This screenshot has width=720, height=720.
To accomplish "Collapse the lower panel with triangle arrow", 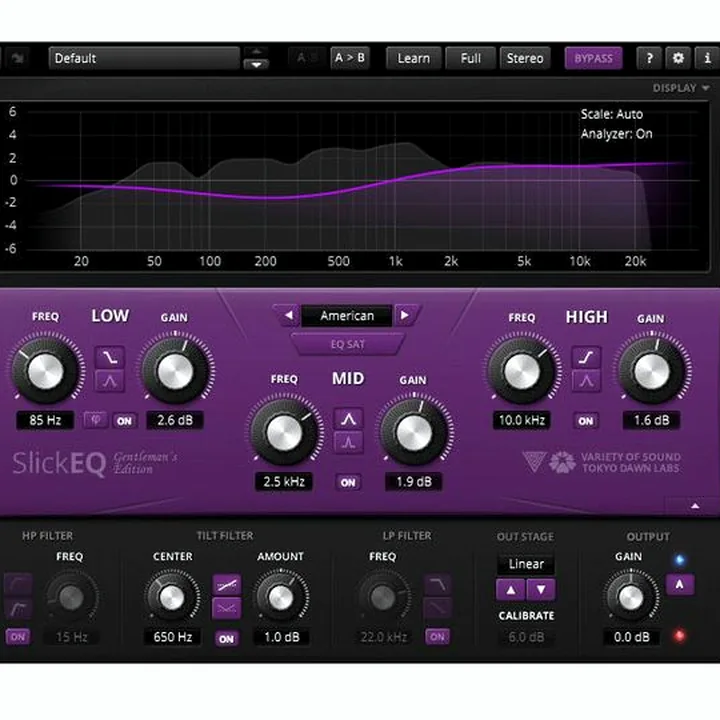I will (695, 506).
